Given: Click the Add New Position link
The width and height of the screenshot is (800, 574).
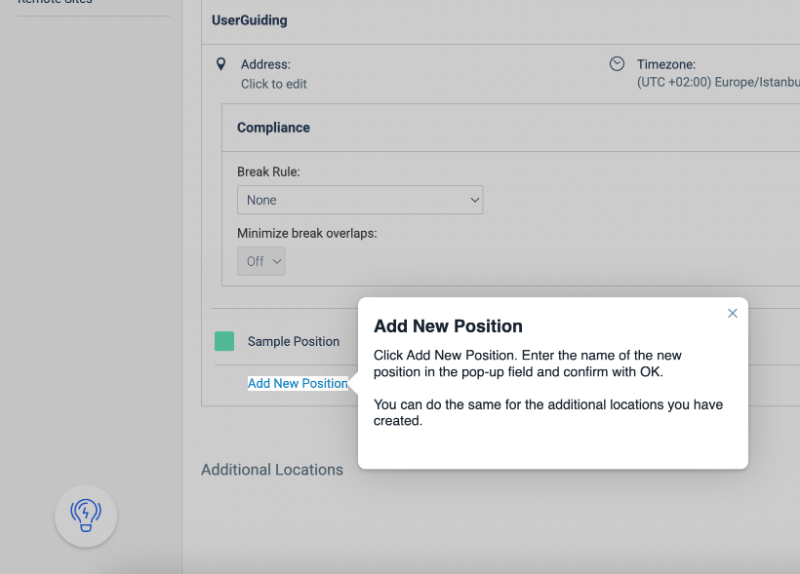Looking at the screenshot, I should [298, 383].
